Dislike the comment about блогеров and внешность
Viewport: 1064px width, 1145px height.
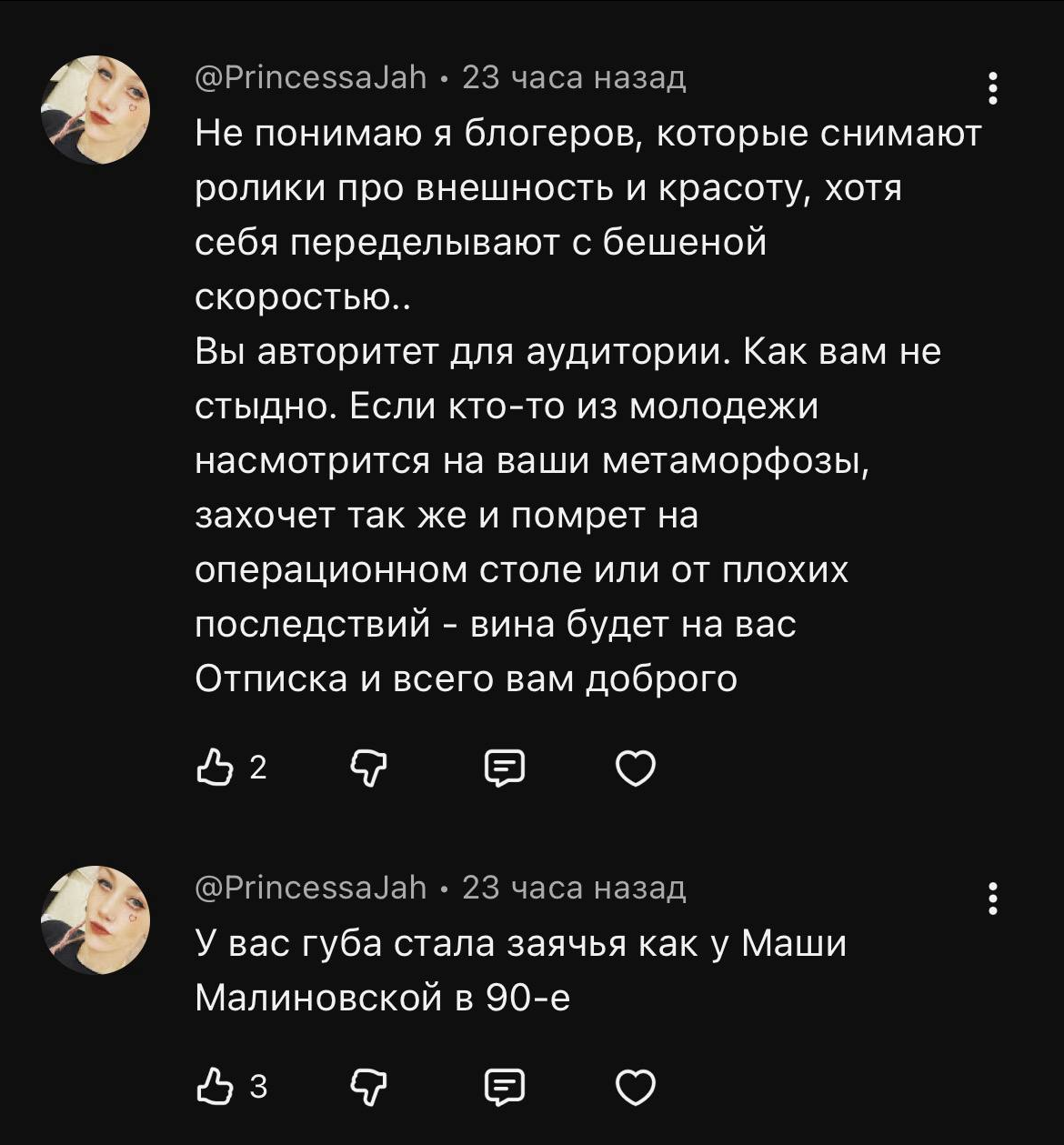point(368,769)
